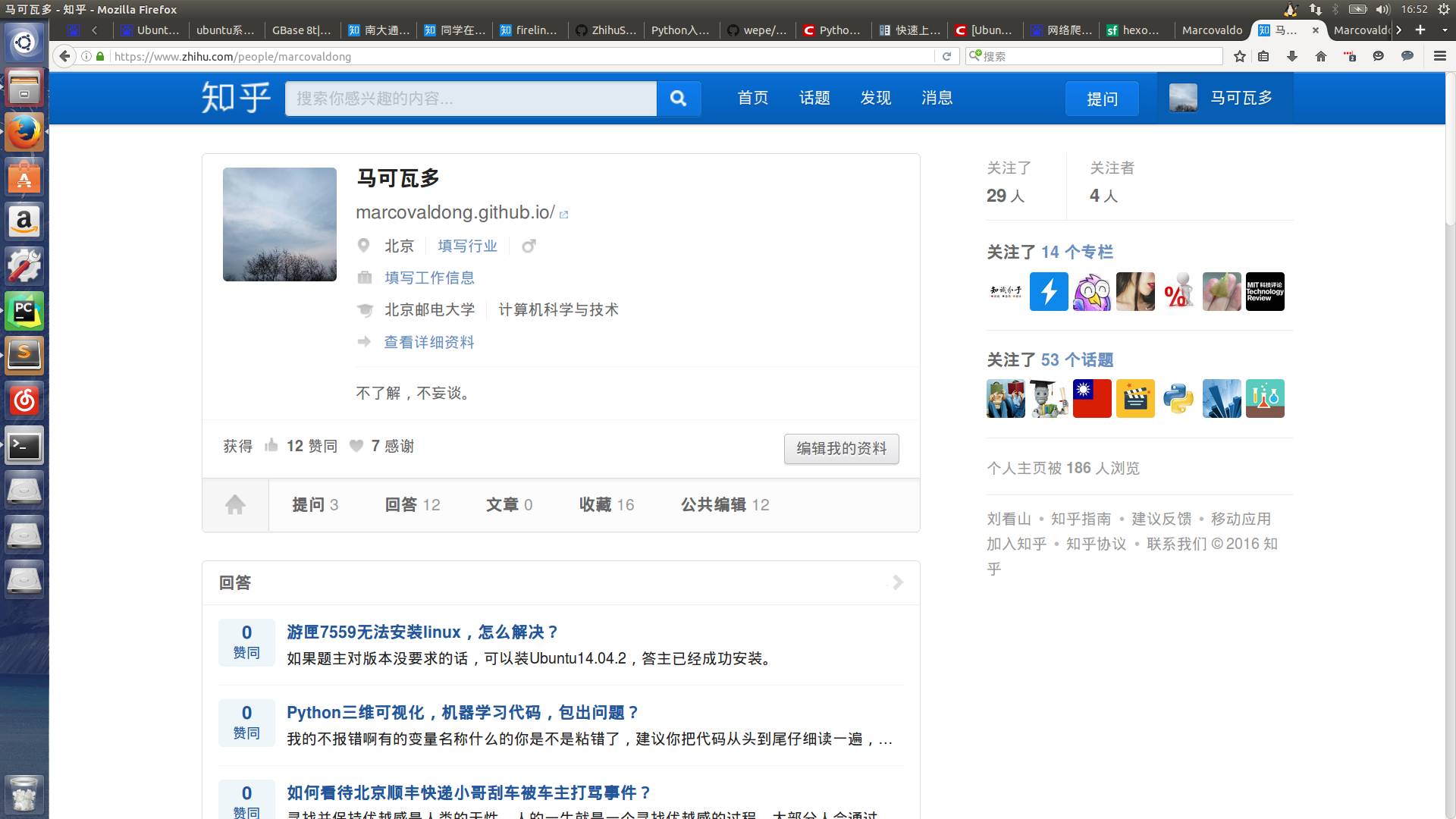Viewport: 1456px width, 819px height.
Task: Click the profile home tab icon
Action: tap(235, 505)
